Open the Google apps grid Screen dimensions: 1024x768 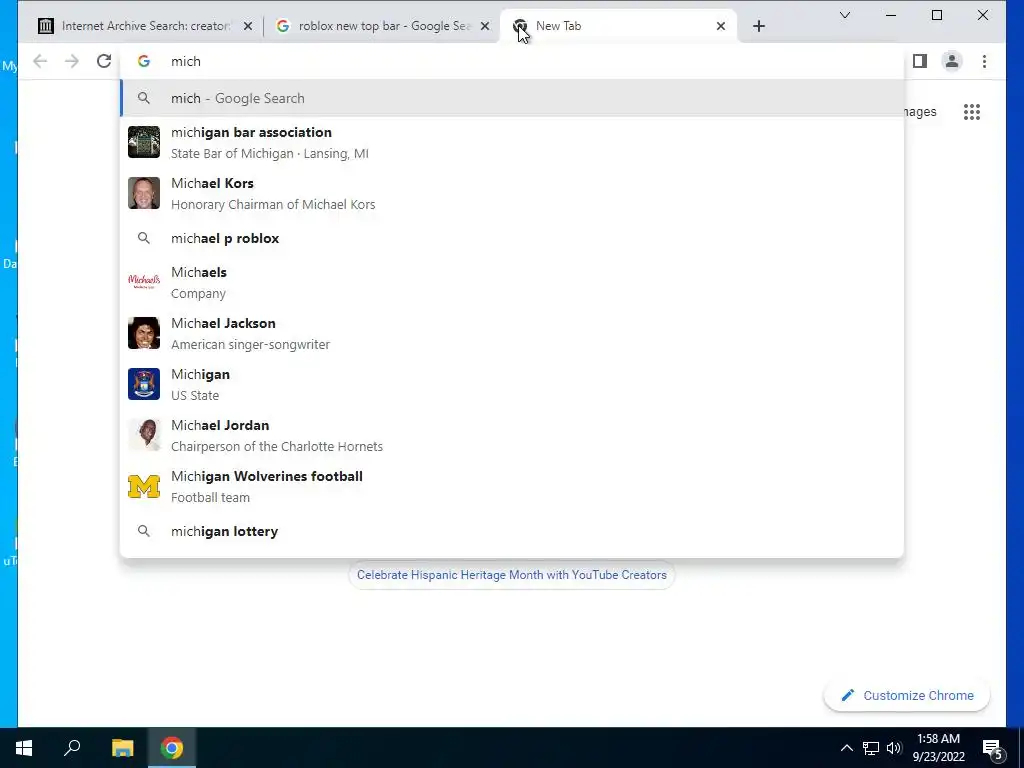pos(972,112)
